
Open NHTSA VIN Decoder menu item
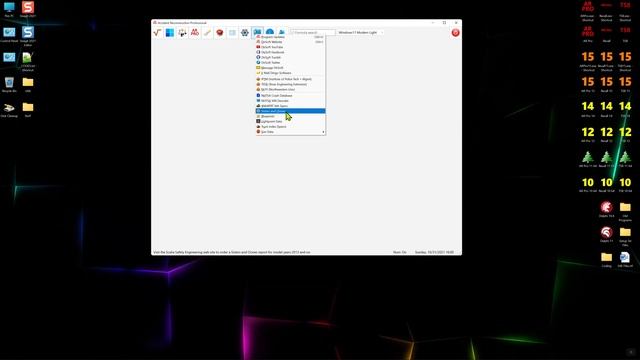[290, 100]
